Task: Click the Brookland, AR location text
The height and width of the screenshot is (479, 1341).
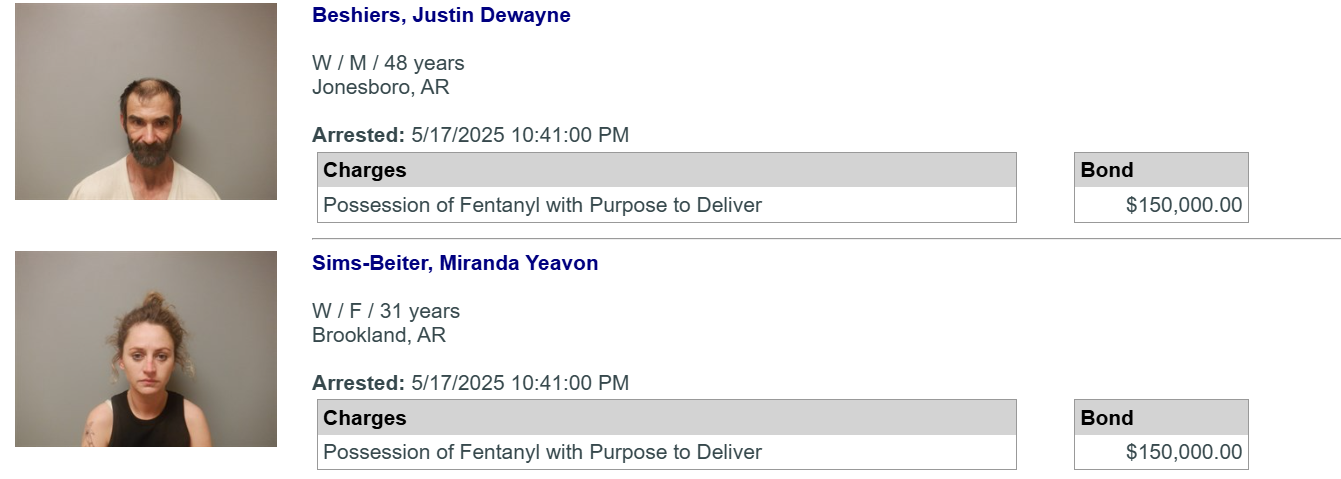Action: (379, 335)
